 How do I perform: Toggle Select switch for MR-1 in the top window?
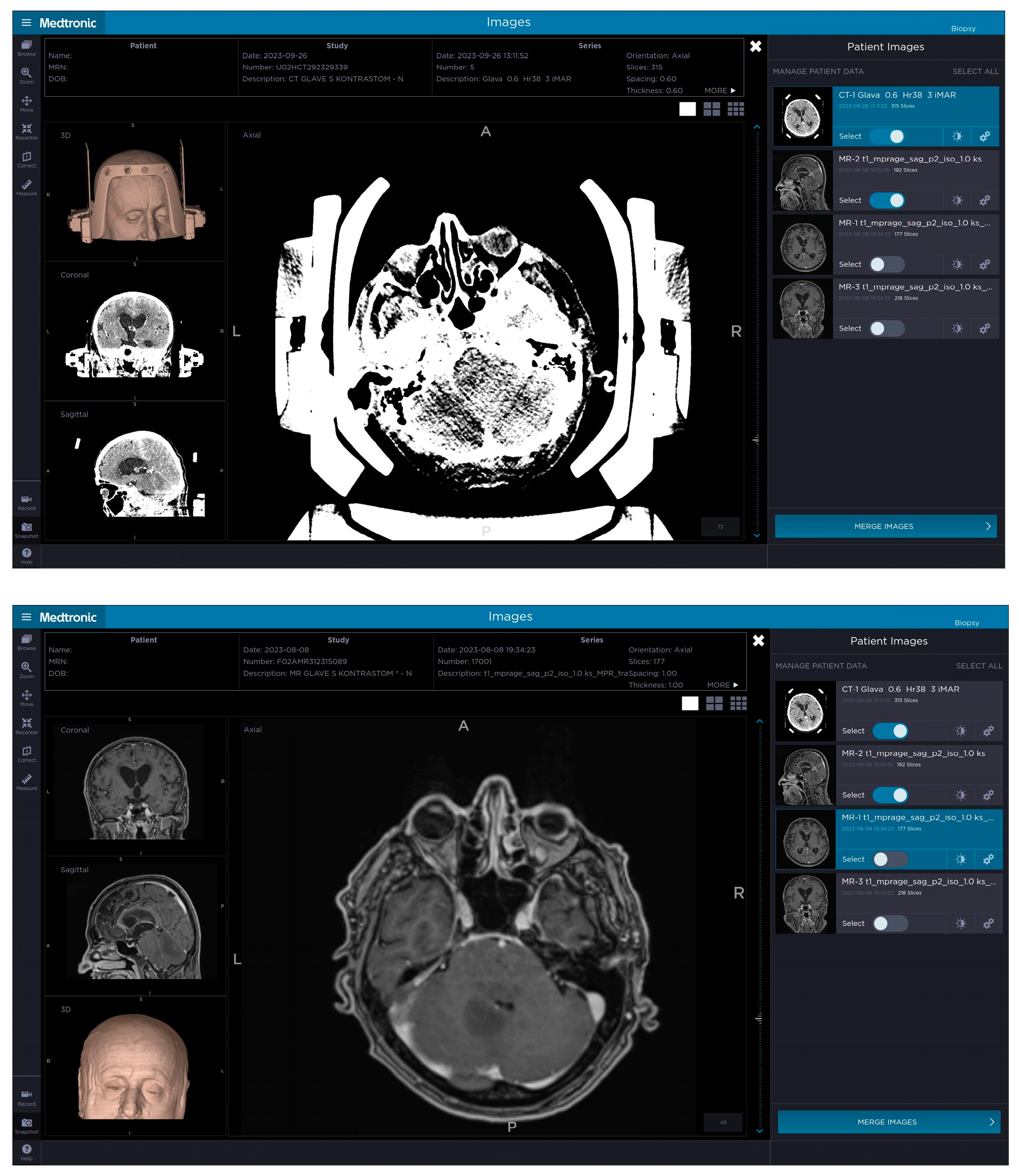click(886, 264)
